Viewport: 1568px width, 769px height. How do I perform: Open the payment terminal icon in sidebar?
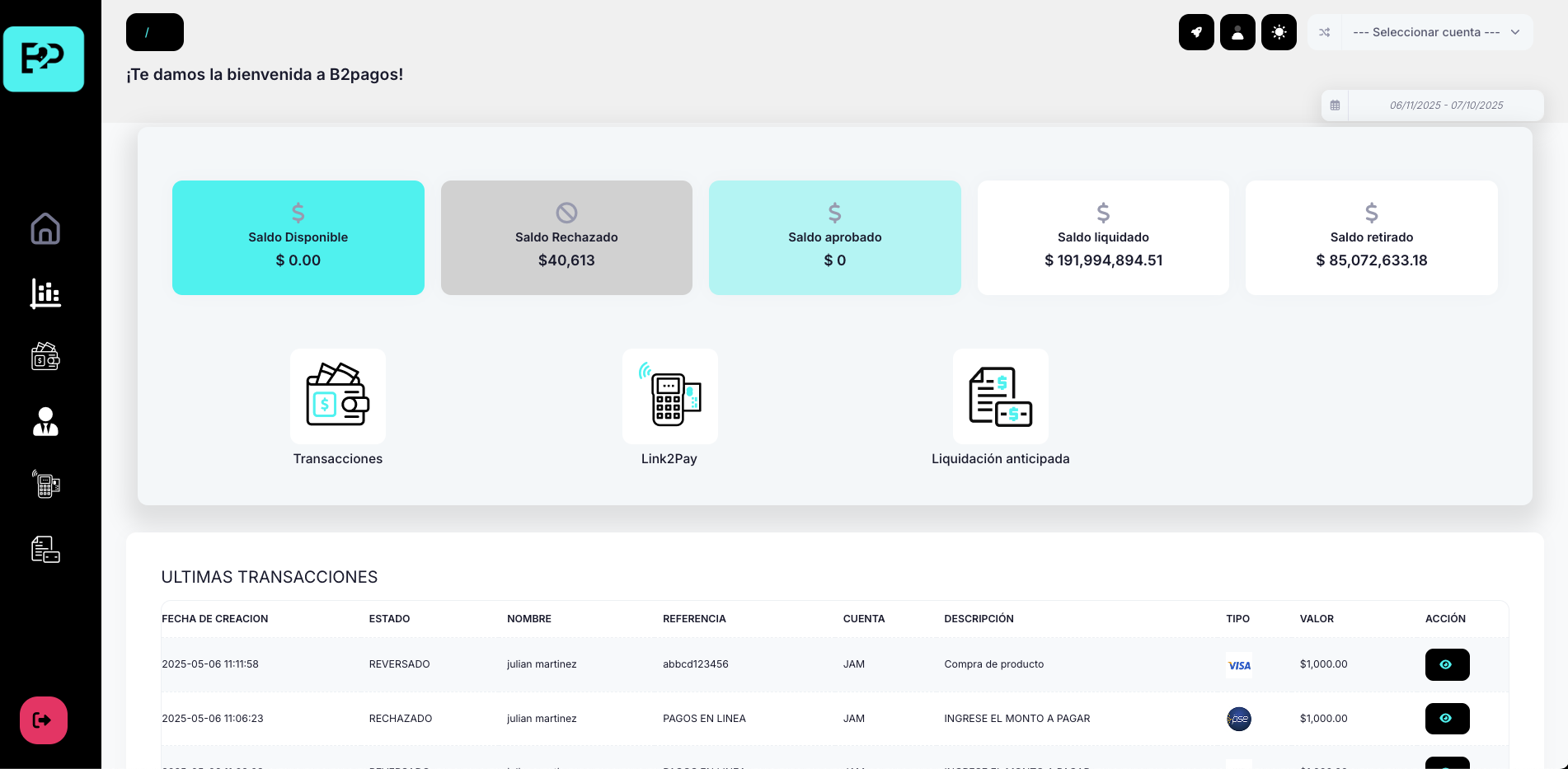point(46,484)
